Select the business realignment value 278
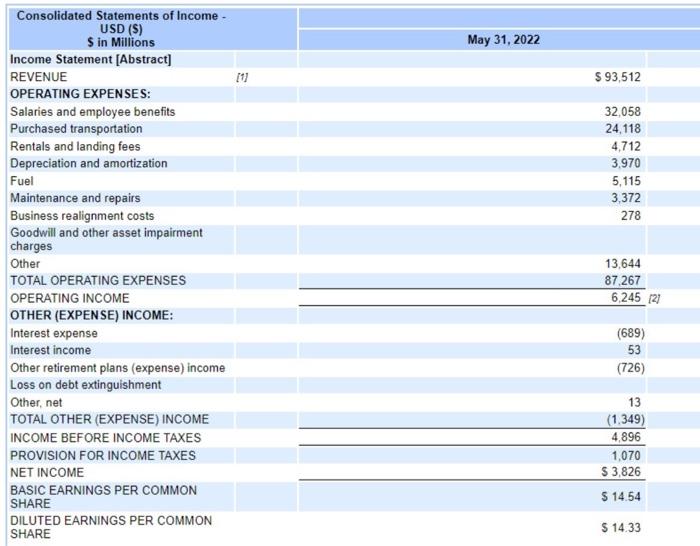The image size is (700, 546). click(x=631, y=216)
